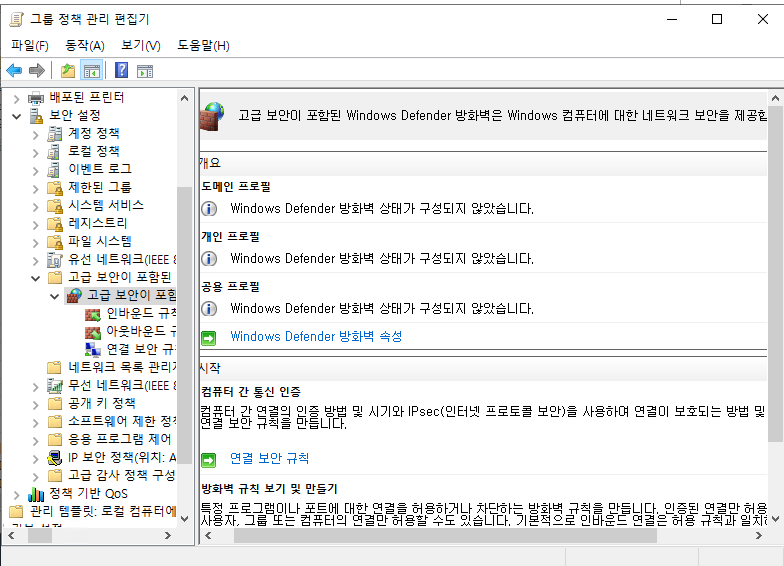Click info icon under 개인 프로필
The height and width of the screenshot is (566, 784).
tap(209, 258)
